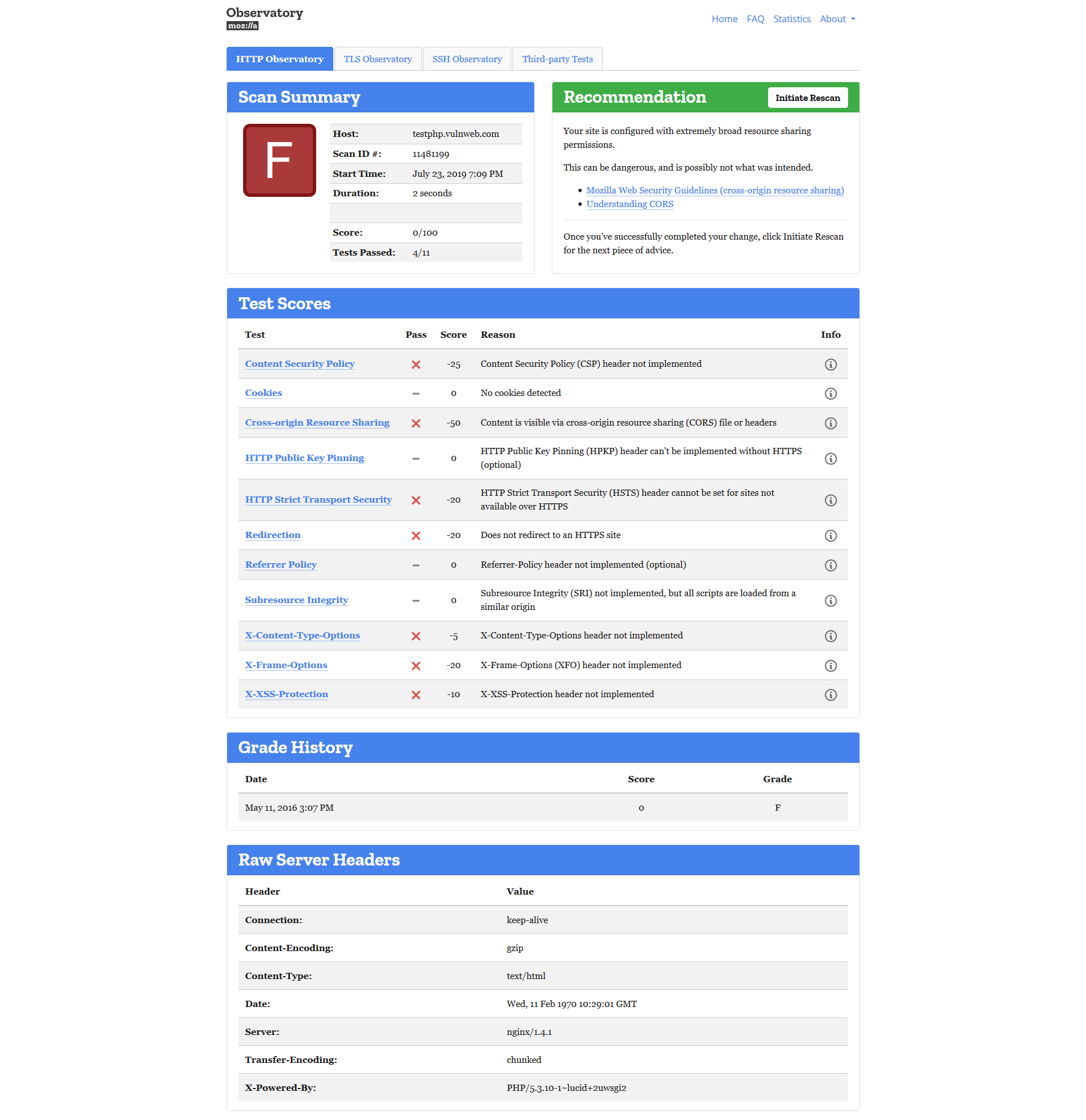This screenshot has width=1086, height=1120.
Task: Click the red X fail mark for Content Security Policy
Action: (415, 365)
